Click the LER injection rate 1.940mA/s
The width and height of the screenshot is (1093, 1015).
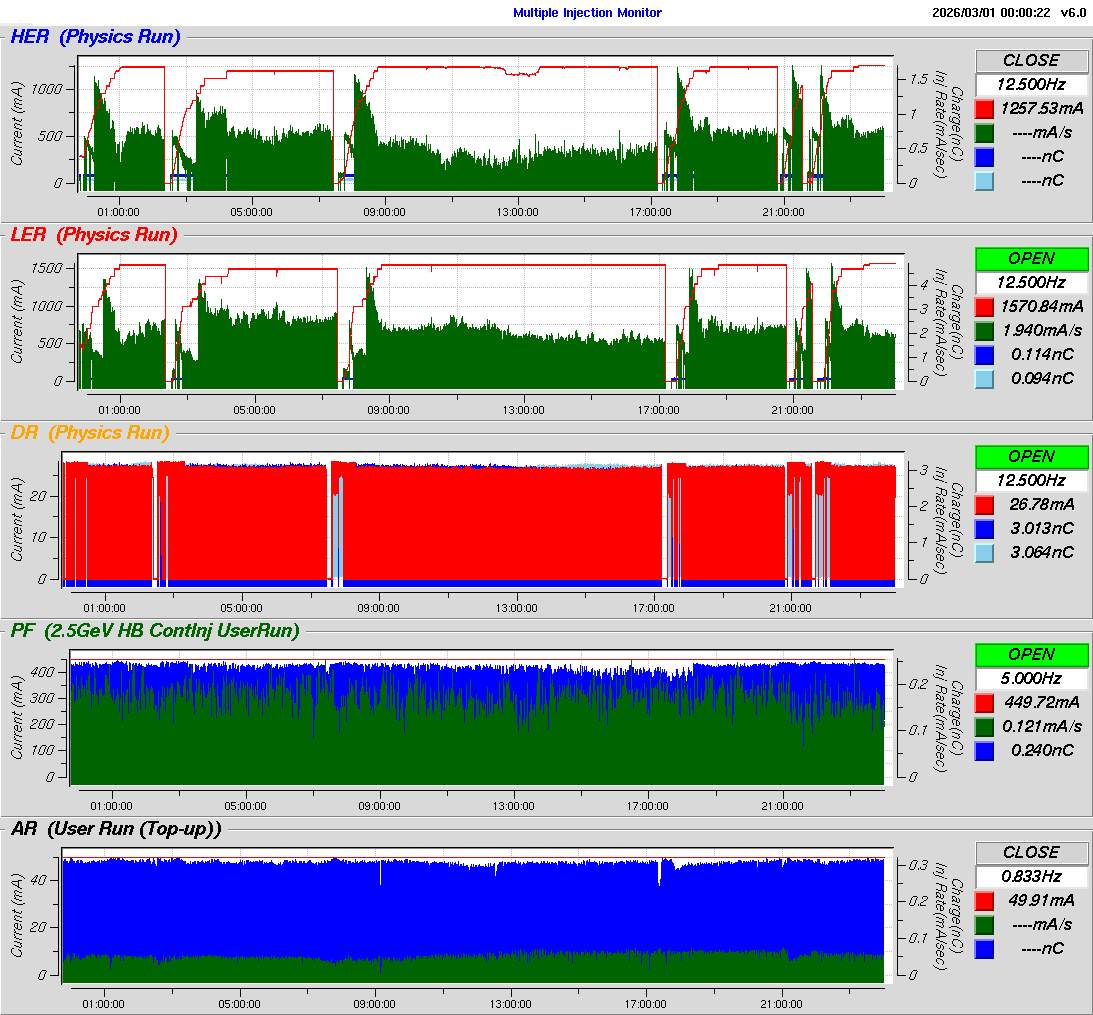coord(1043,330)
